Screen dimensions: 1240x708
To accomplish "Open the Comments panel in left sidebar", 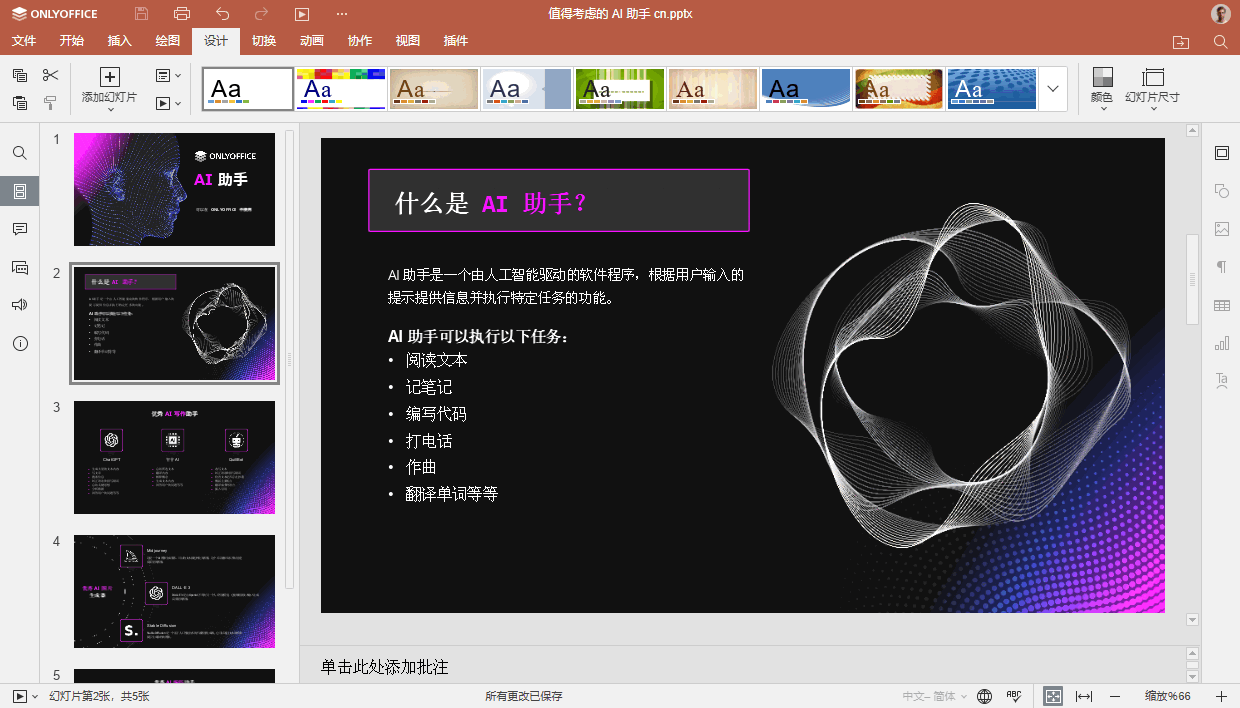I will [x=19, y=228].
